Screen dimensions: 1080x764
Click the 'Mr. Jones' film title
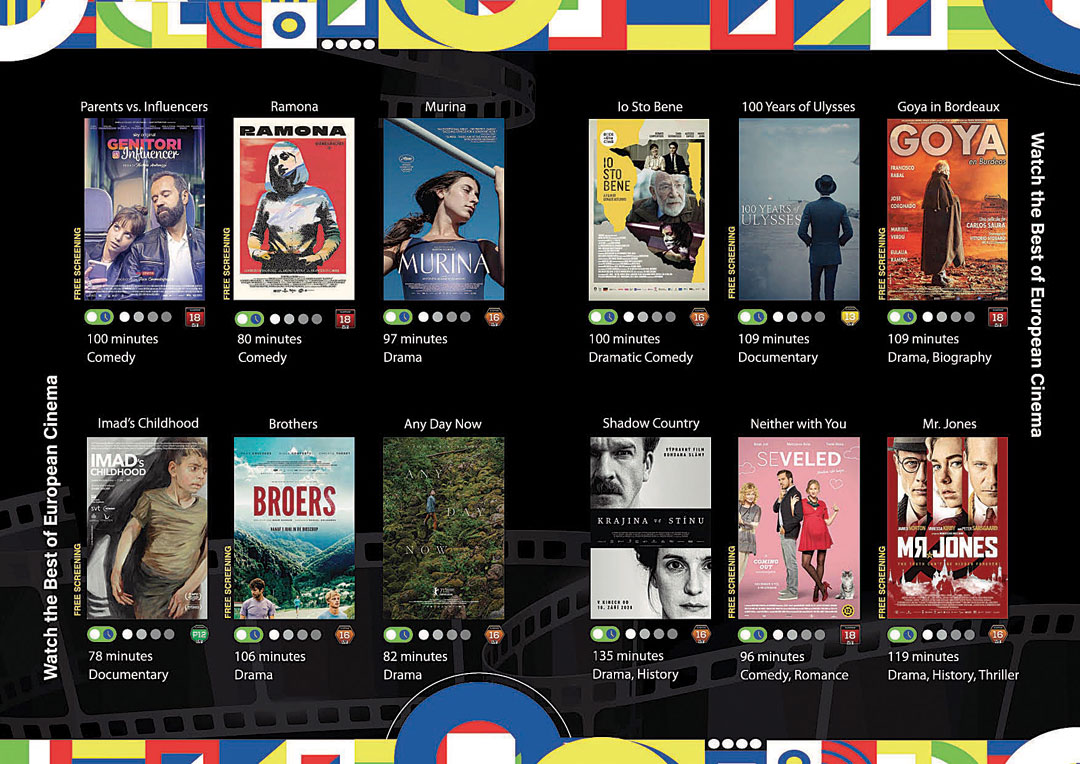949,424
